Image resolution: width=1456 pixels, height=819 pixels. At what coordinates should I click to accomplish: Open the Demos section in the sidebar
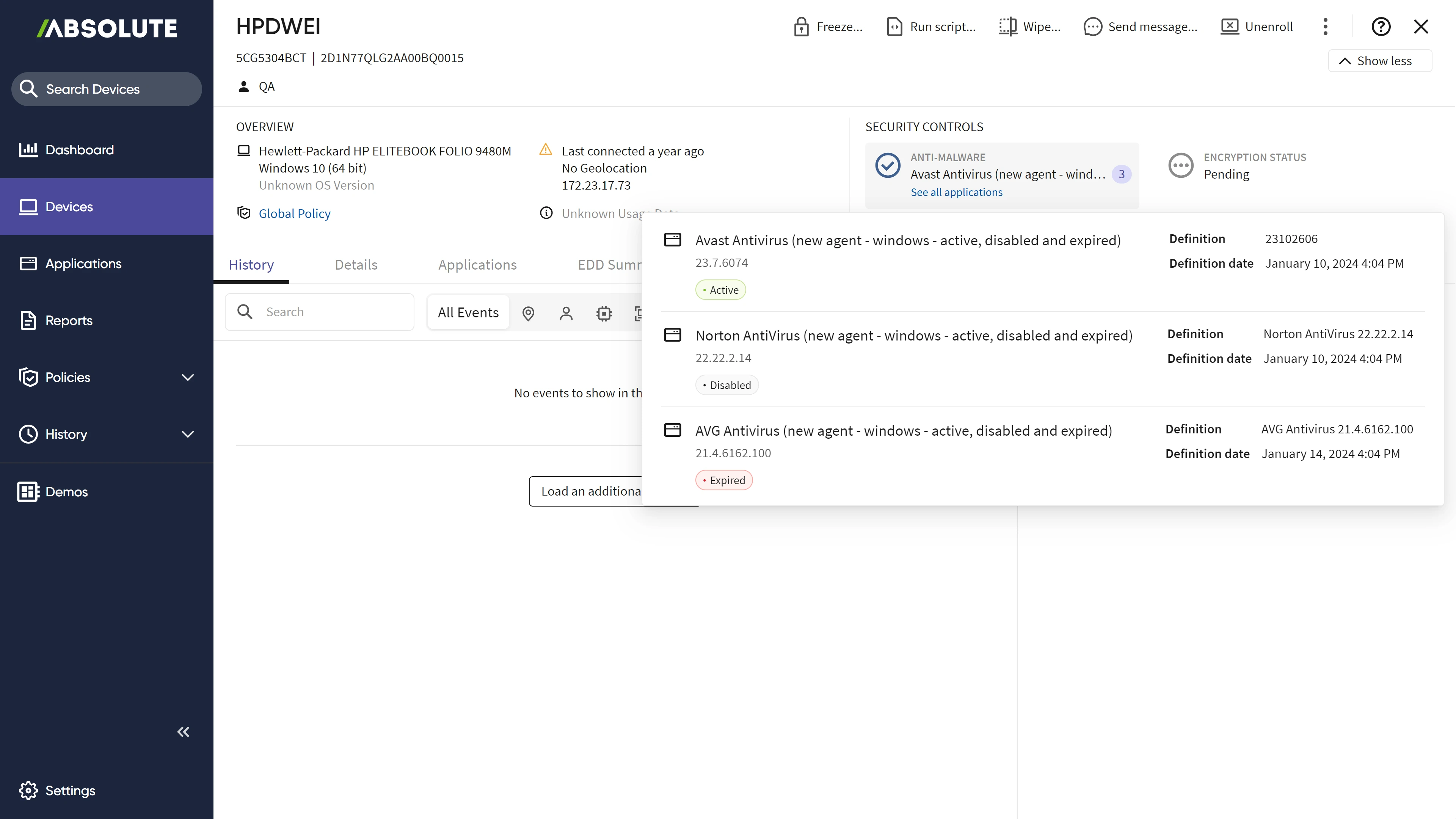106,492
